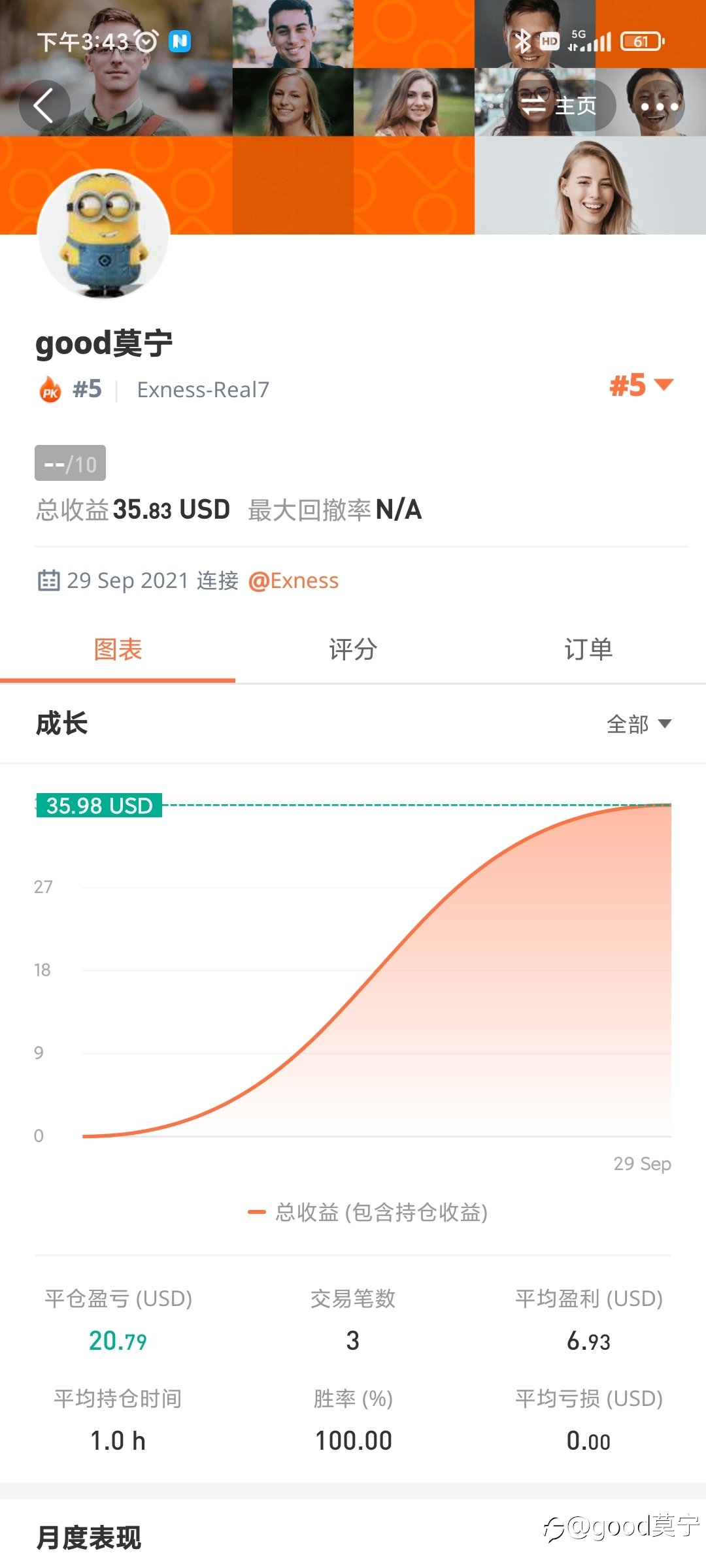Tap the back arrow icon
Screen dimensions: 706x1568
[44, 106]
